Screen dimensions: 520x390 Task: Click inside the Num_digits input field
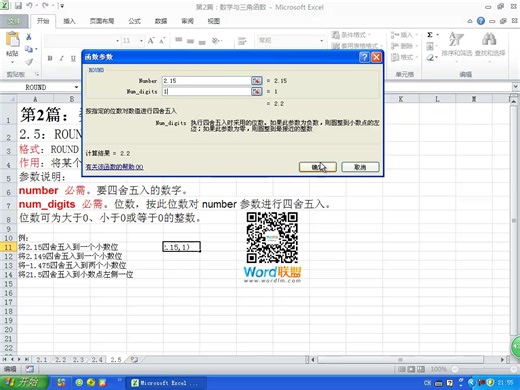click(206, 91)
